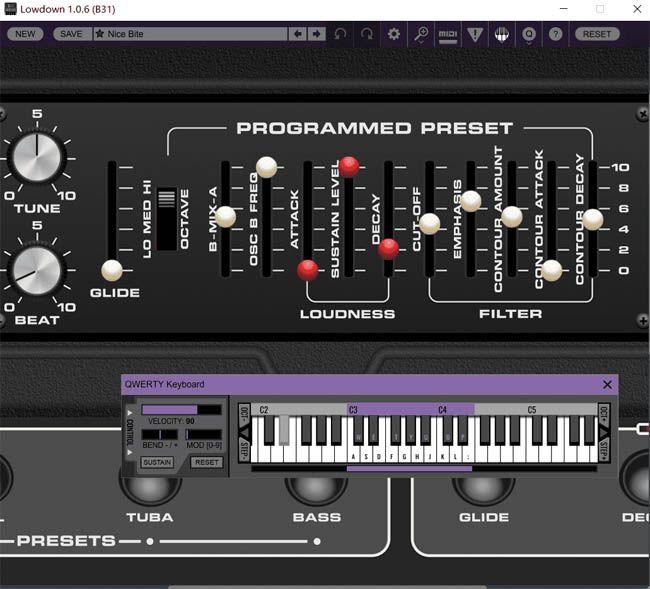The width and height of the screenshot is (650, 589).
Task: Click the panic exclamation triangle icon
Action: (475, 34)
